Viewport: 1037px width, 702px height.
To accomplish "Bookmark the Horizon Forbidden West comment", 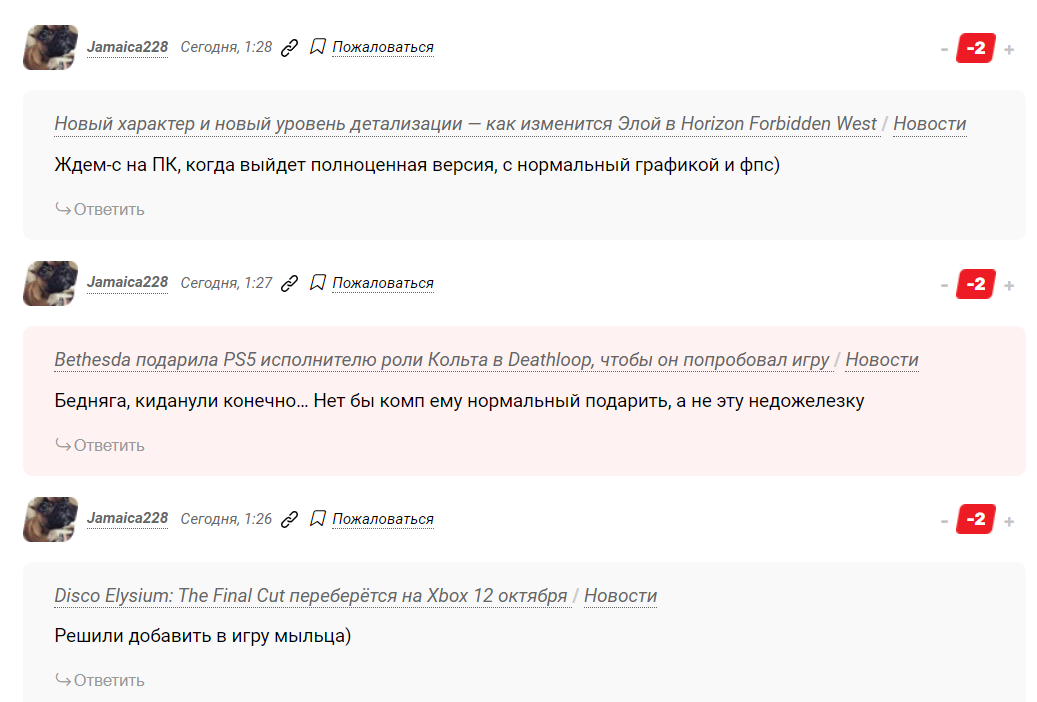I will coord(317,47).
